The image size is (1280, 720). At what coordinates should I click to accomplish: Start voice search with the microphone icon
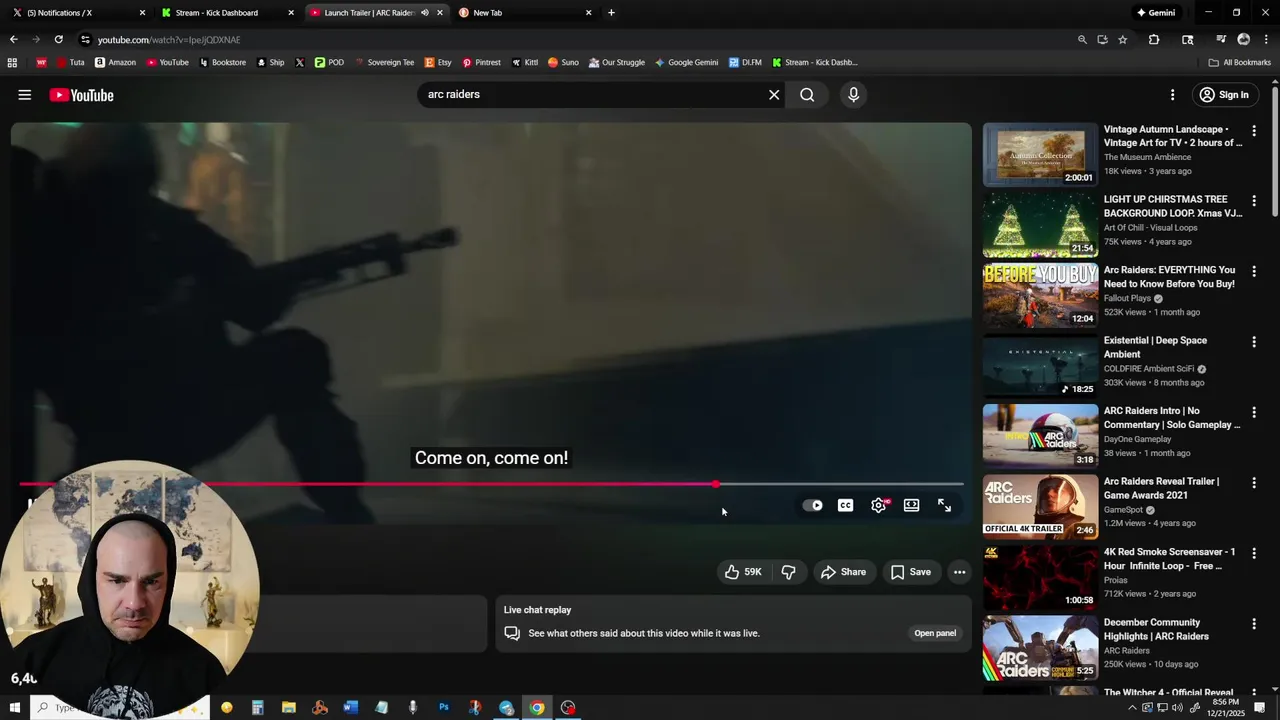pos(853,95)
